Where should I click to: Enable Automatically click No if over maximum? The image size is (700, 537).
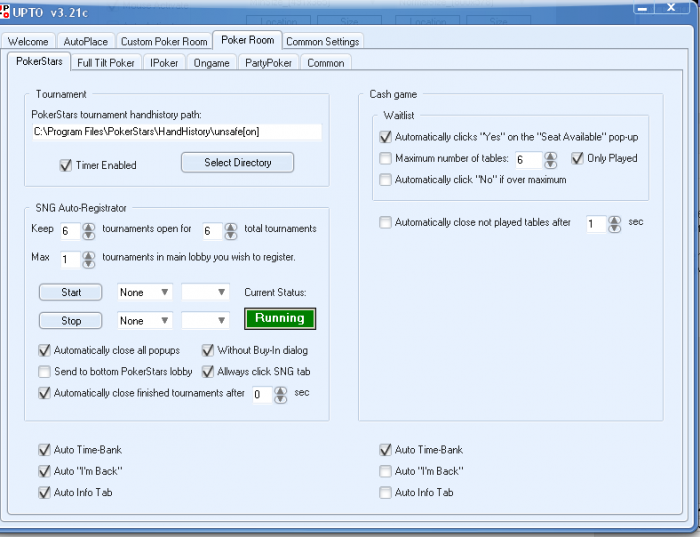point(385,179)
